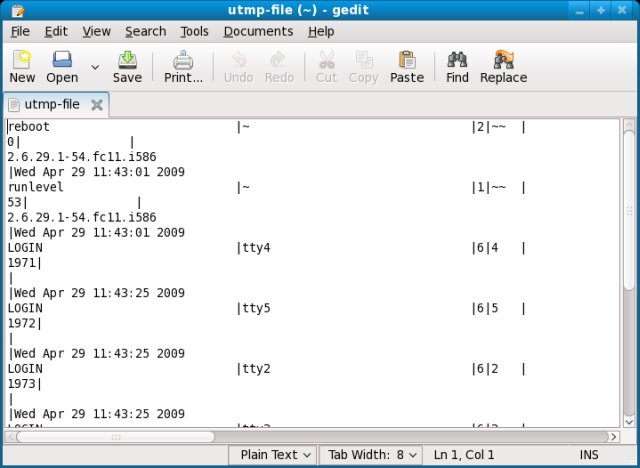640x468 pixels.
Task: Click the Redo toolbar icon
Action: click(279, 67)
